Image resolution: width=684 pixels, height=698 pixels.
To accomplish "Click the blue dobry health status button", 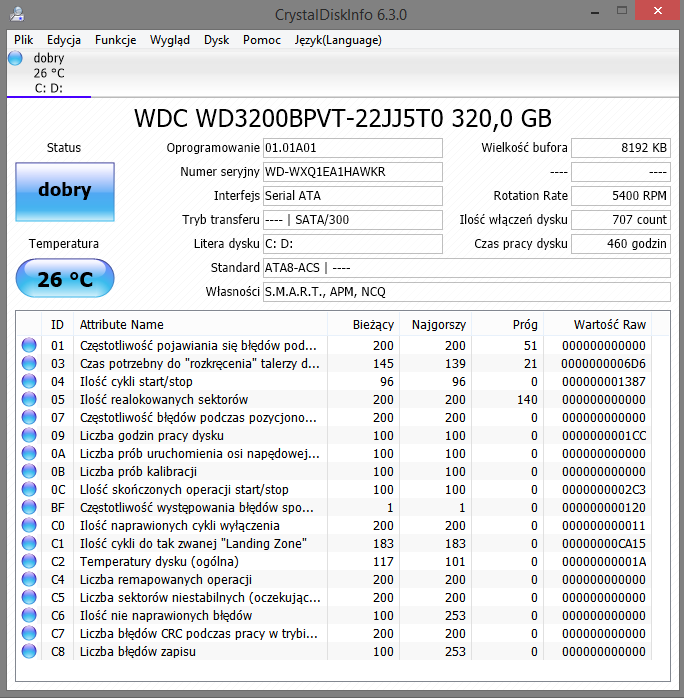I will pyautogui.click(x=65, y=191).
